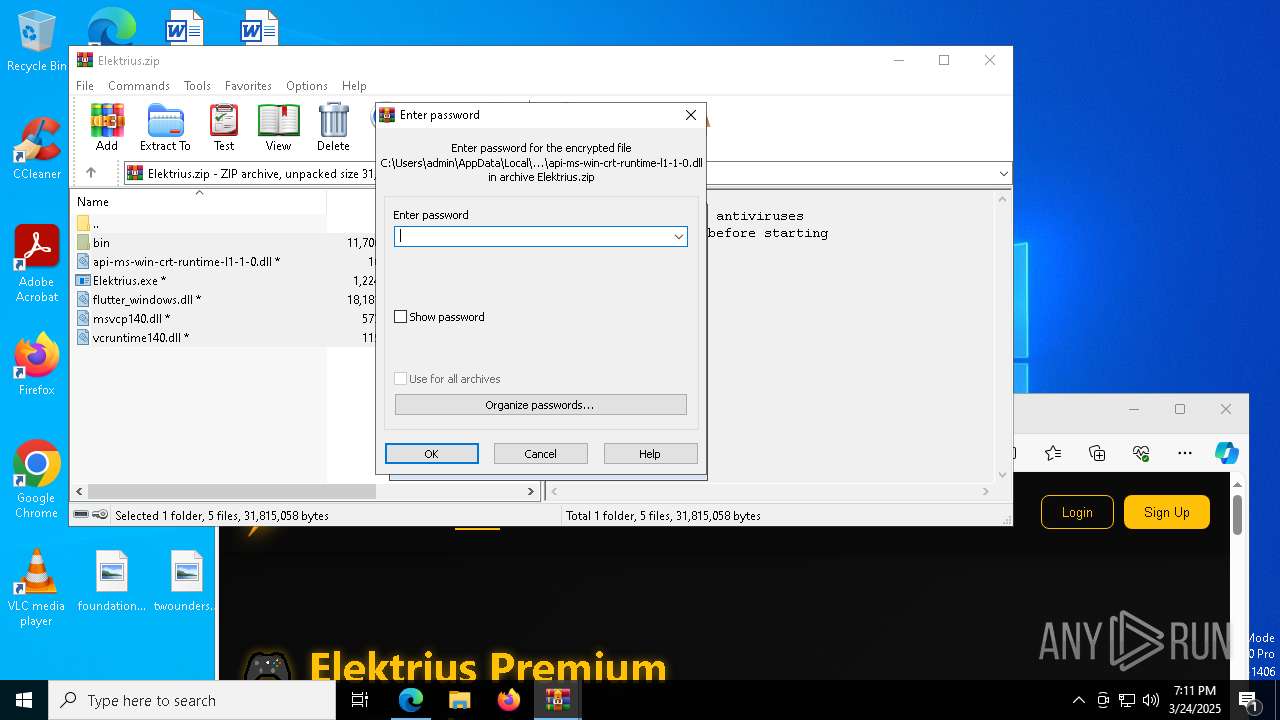
Task: Click the Login button on the web page
Action: (x=1077, y=512)
